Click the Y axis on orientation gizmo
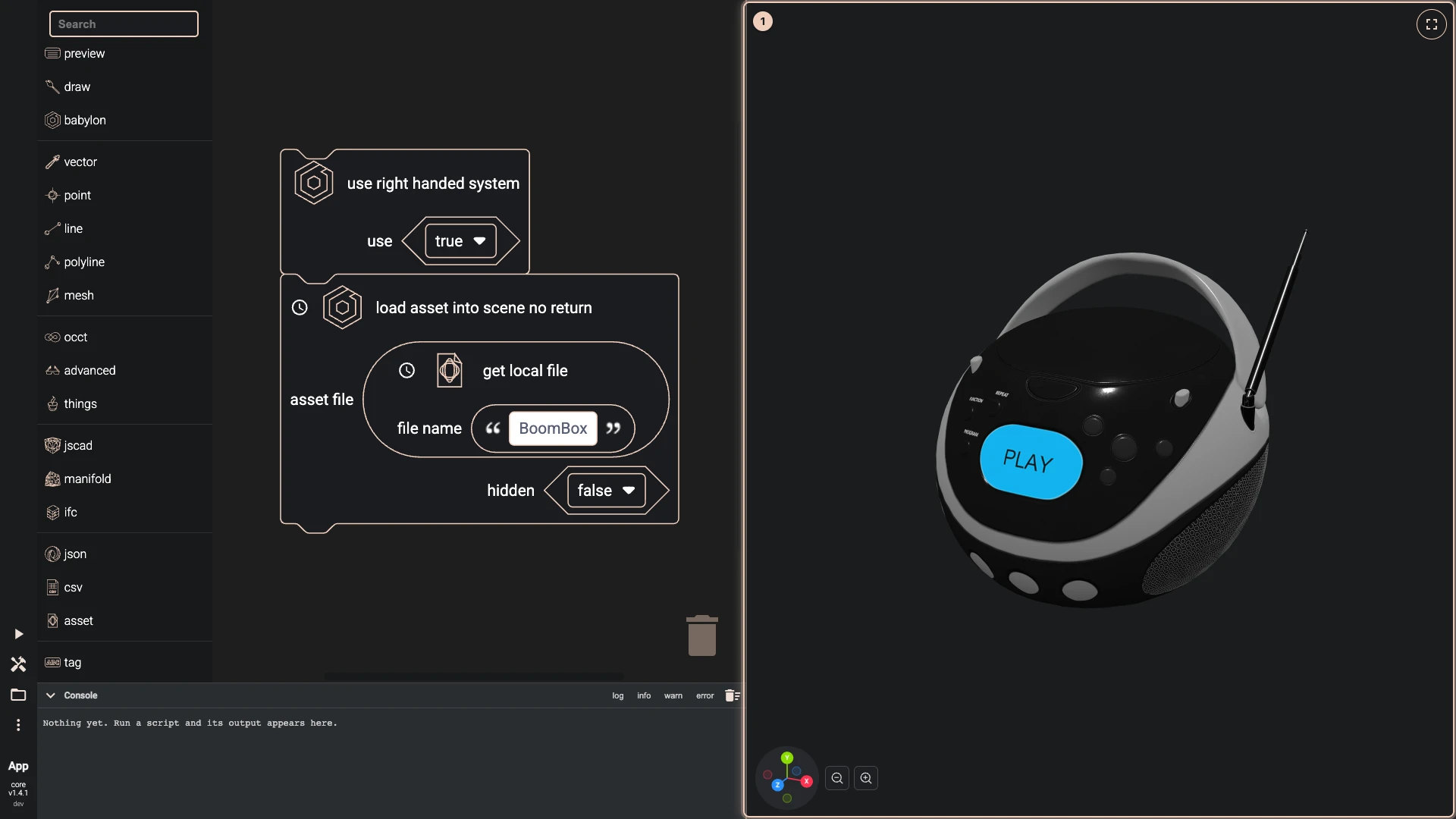The width and height of the screenshot is (1456, 819). click(787, 758)
